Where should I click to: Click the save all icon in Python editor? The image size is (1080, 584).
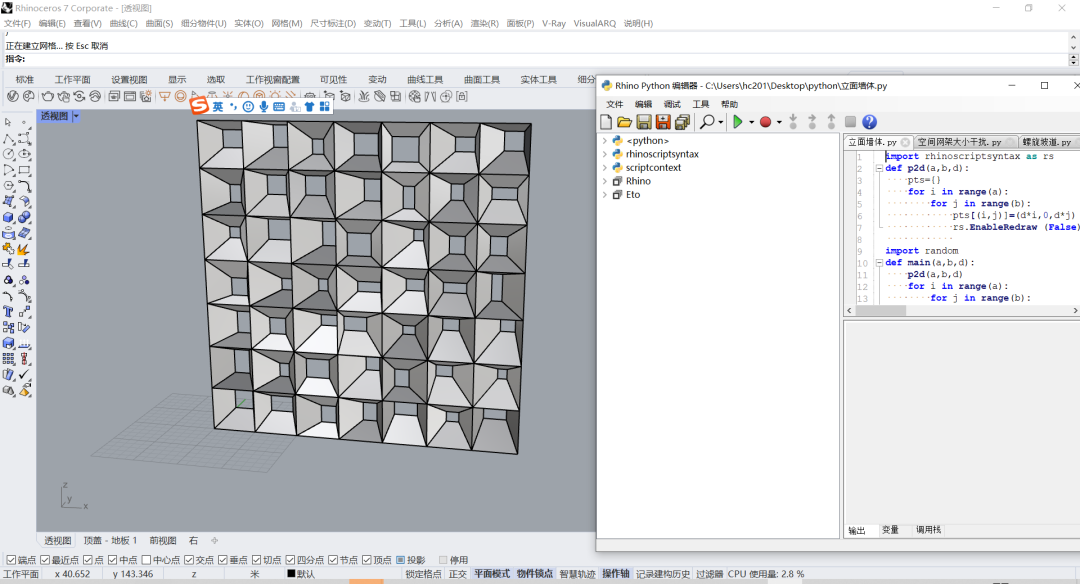click(x=682, y=122)
